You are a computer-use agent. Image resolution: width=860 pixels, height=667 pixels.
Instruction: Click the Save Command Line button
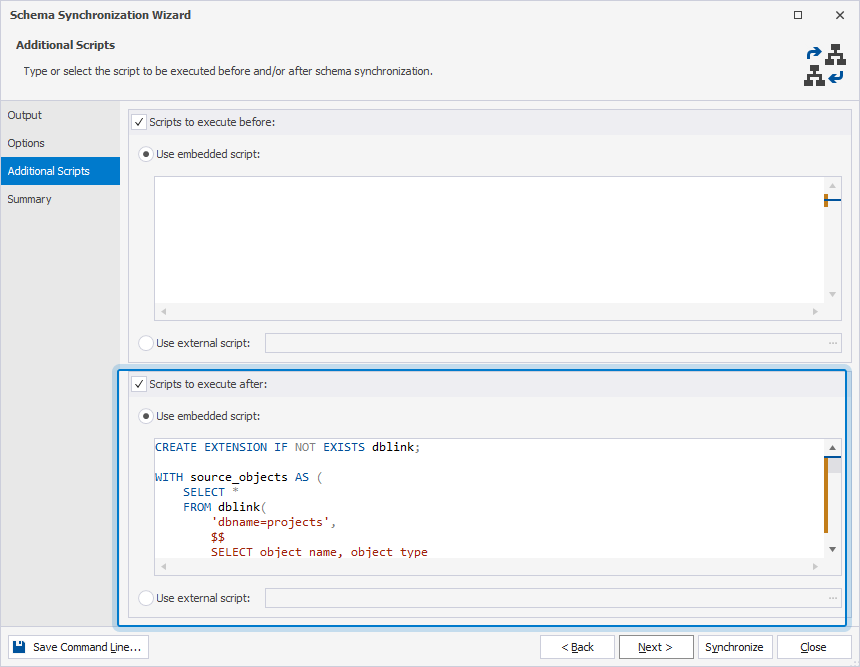click(x=78, y=647)
